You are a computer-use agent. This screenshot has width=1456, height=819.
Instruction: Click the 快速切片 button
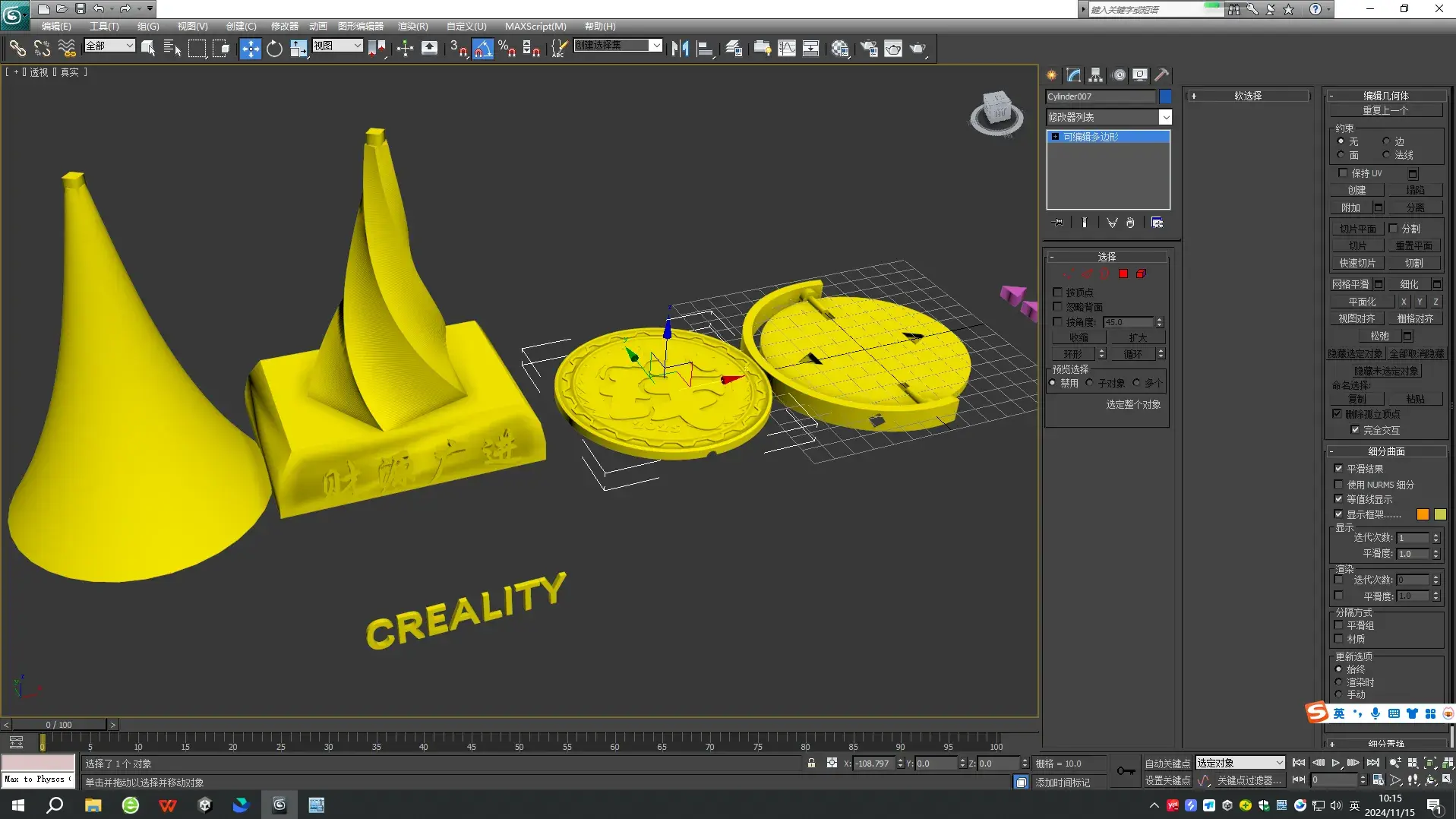click(x=1357, y=263)
